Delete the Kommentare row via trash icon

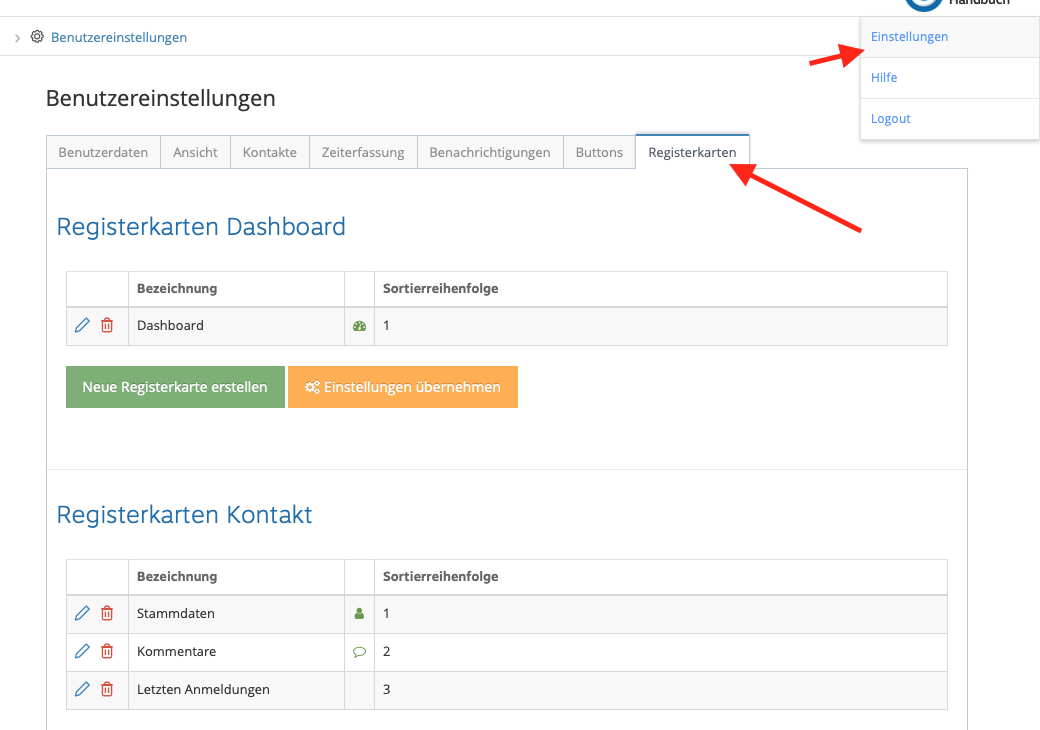(107, 651)
